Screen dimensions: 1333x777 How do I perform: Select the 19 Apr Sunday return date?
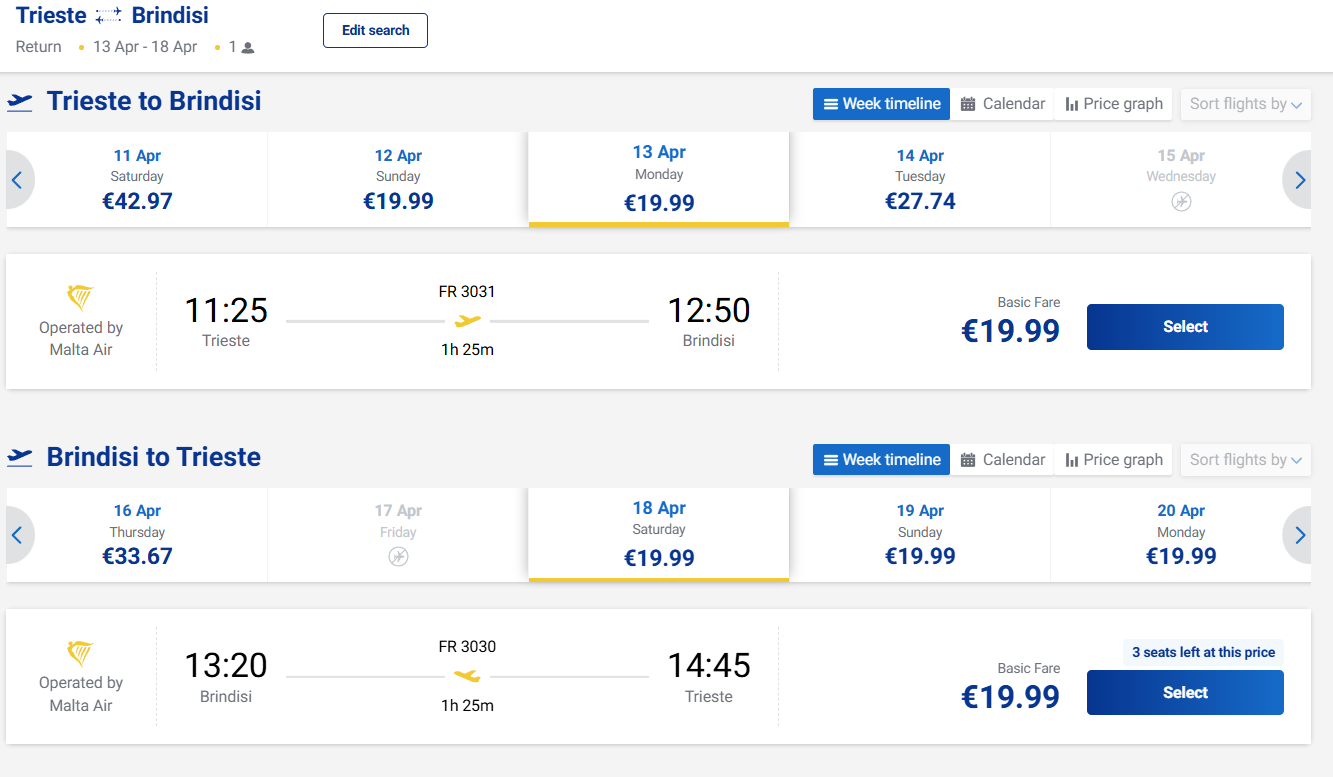(x=920, y=536)
